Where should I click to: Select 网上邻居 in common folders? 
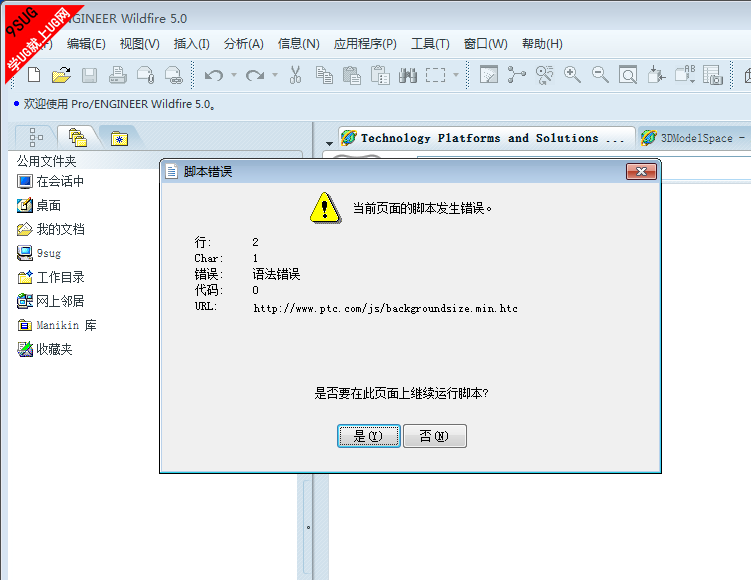[51, 301]
